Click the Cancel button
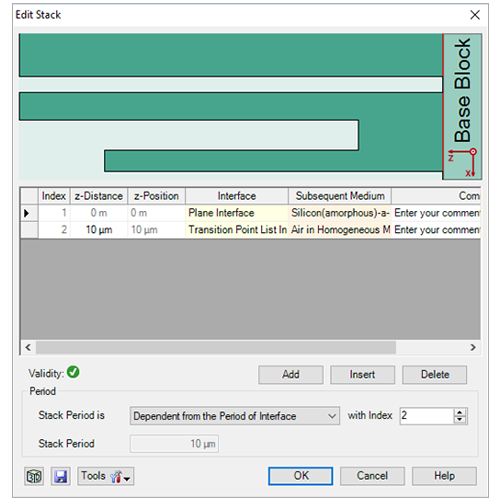 pyautogui.click(x=372, y=476)
